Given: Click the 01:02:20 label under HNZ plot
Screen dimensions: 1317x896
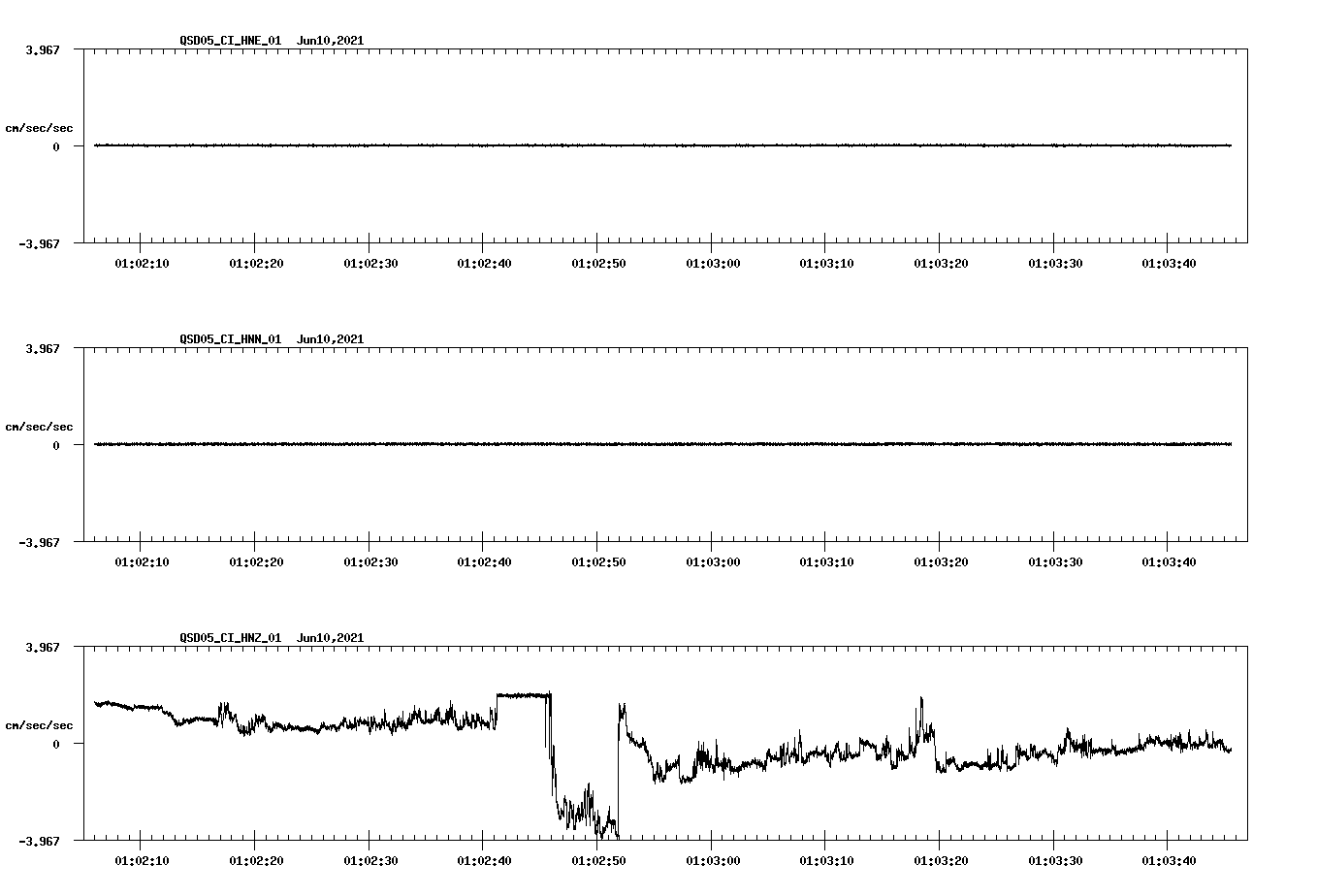Looking at the screenshot, I should (x=256, y=861).
